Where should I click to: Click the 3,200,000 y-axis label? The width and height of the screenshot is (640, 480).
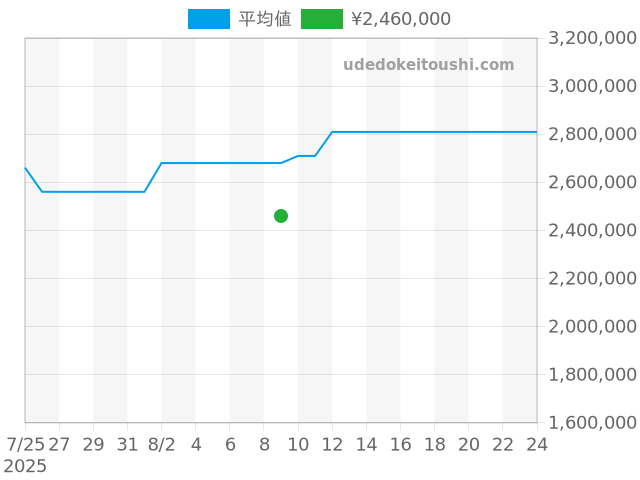(593, 38)
